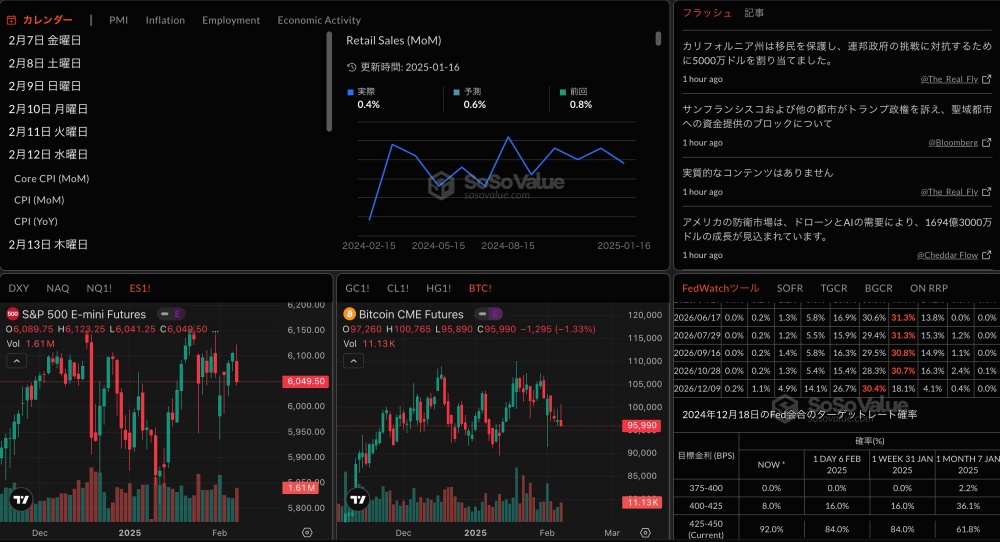Screen dimensions: 1000x542
Task: Click TradingView logo on S&P 500 chart
Action: (x=22, y=500)
